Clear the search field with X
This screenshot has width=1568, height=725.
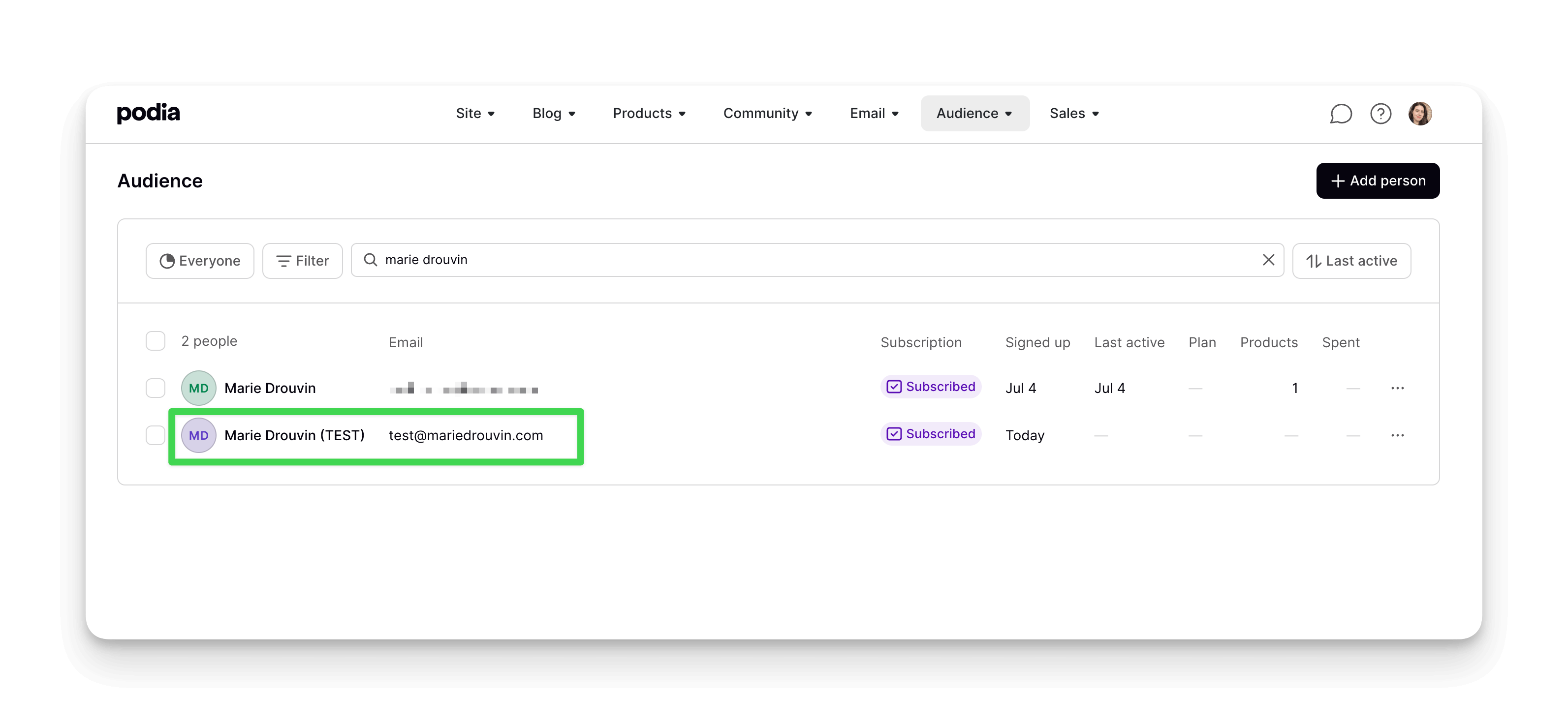(1268, 260)
